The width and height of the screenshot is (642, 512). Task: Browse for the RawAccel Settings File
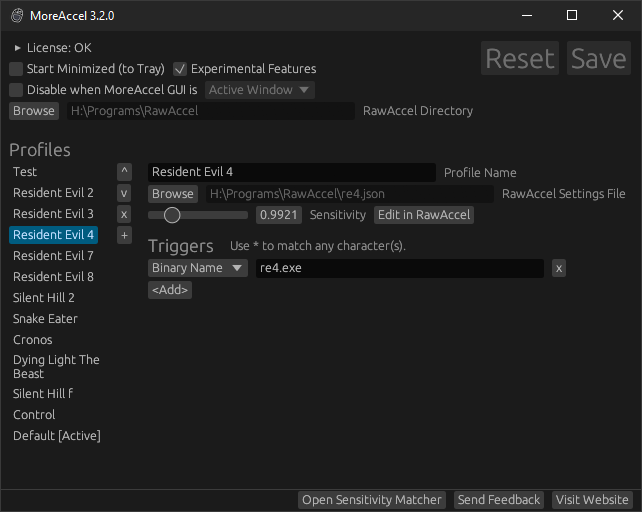click(x=173, y=194)
